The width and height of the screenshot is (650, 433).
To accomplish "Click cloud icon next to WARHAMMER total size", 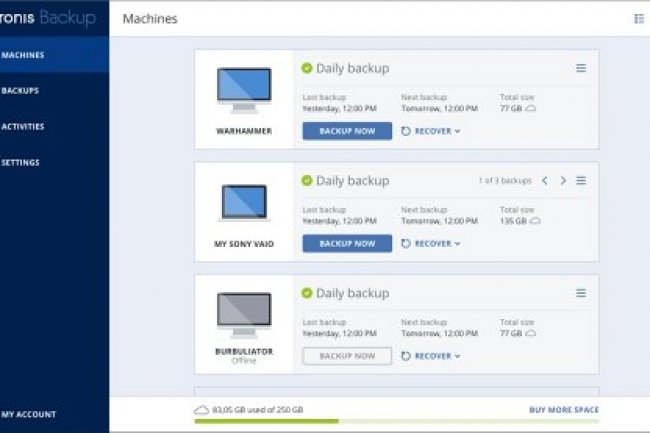I will pyautogui.click(x=530, y=109).
